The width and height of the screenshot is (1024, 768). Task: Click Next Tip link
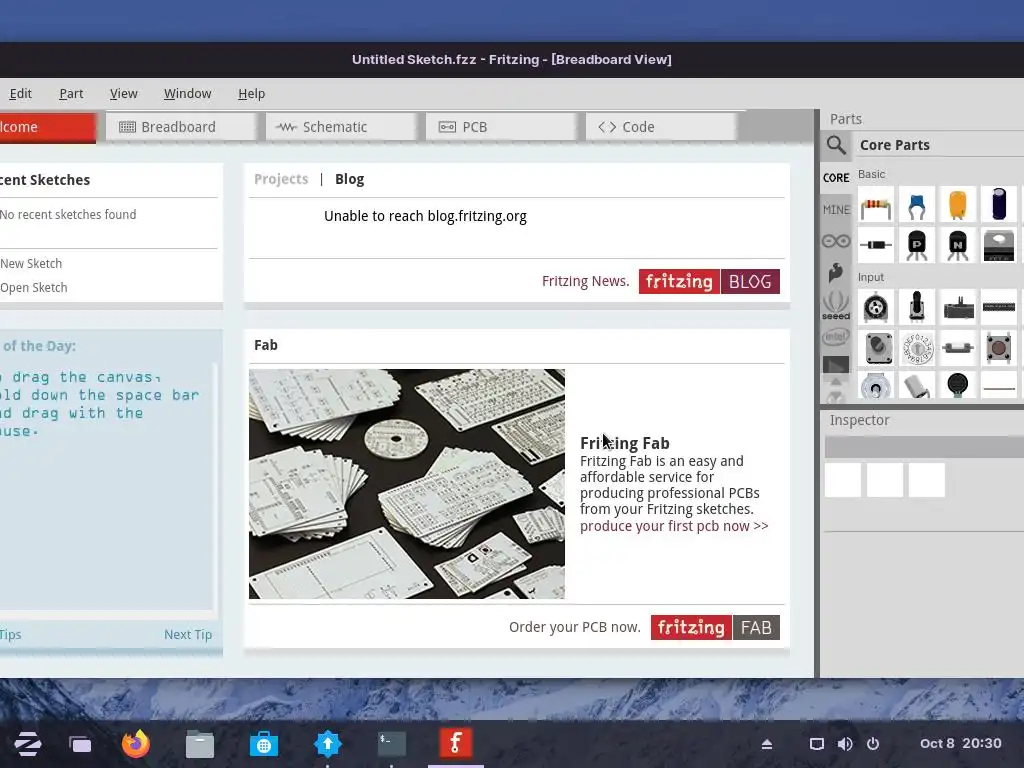[188, 634]
